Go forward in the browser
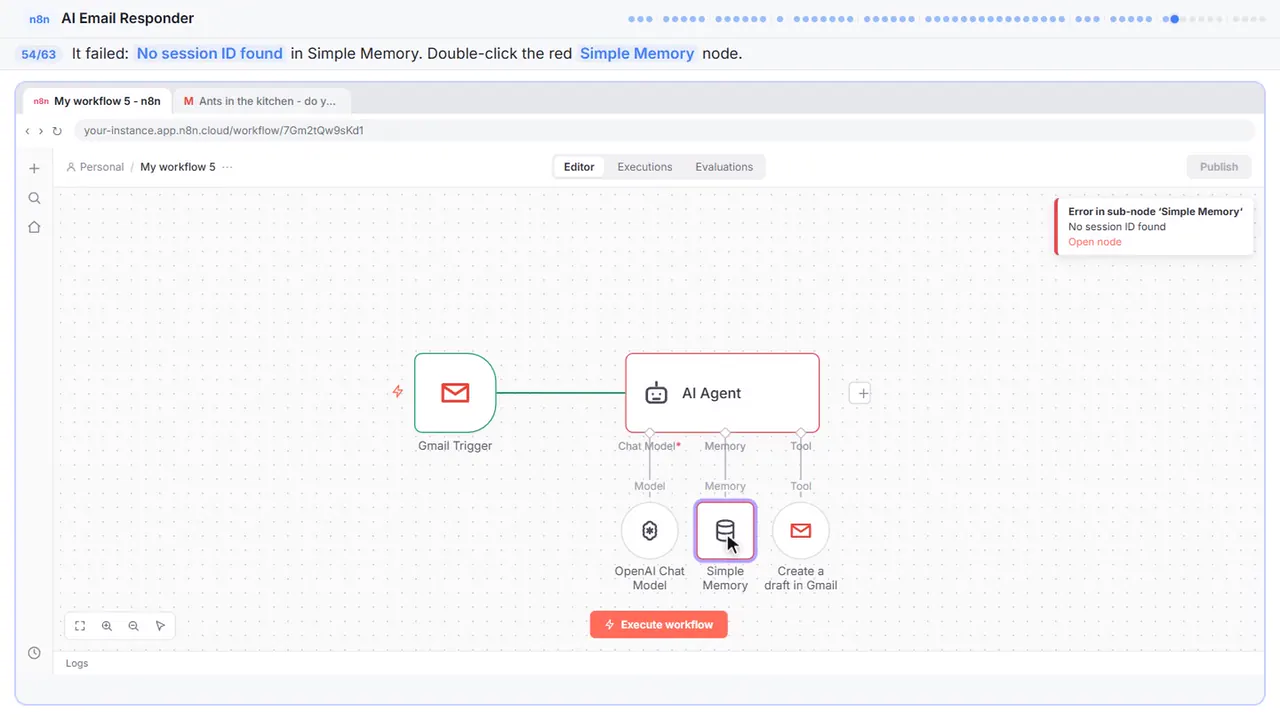 (x=41, y=131)
